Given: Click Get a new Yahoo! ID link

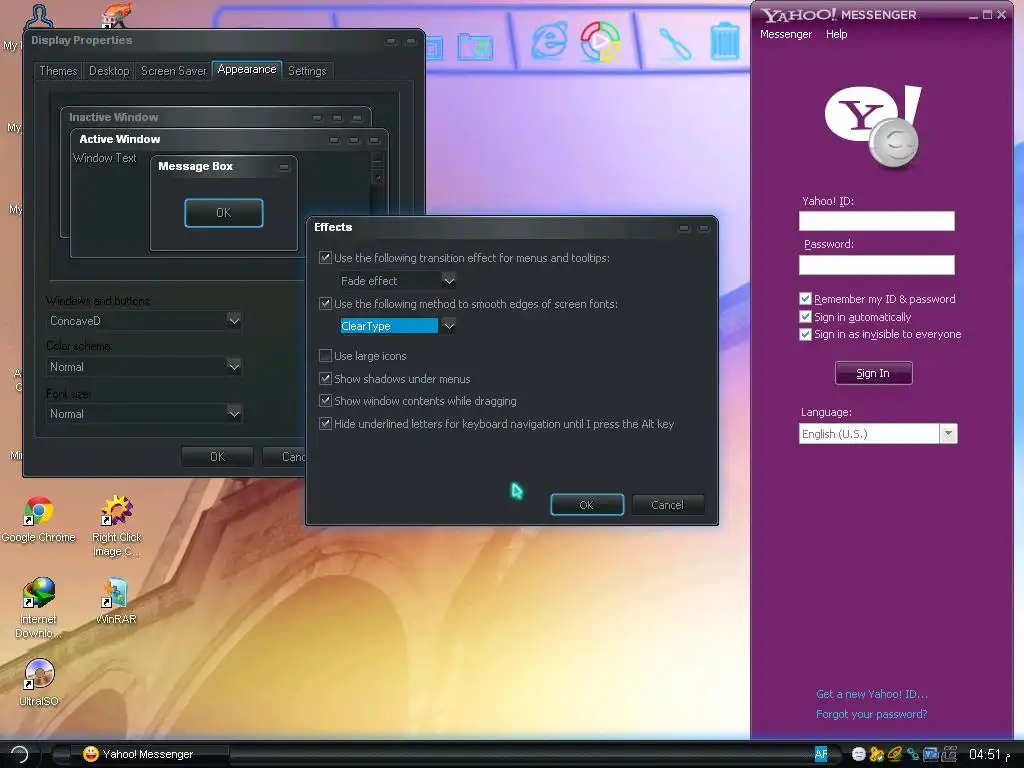Looking at the screenshot, I should click(872, 694).
